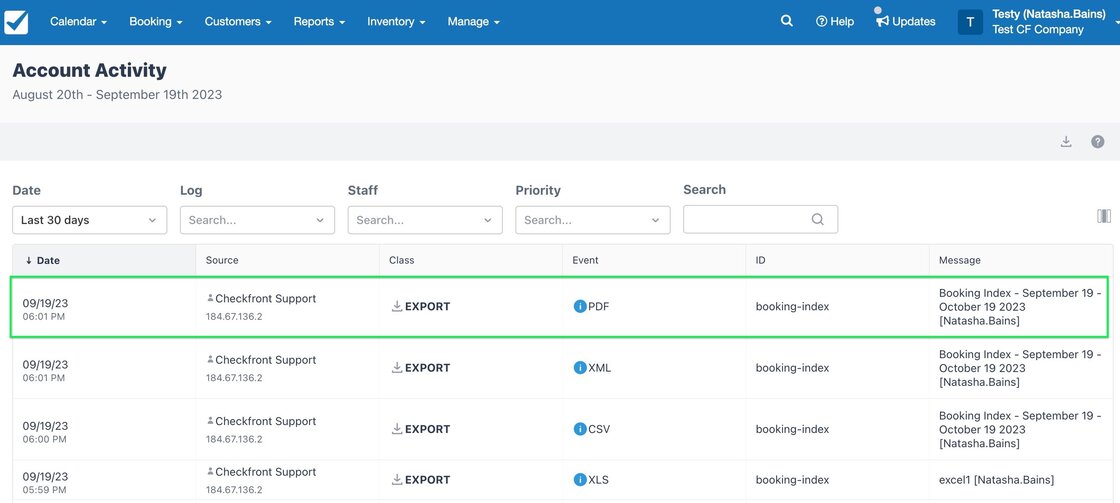1120x503 pixels.
Task: Click the download icon above the filters
Action: pyautogui.click(x=1066, y=142)
